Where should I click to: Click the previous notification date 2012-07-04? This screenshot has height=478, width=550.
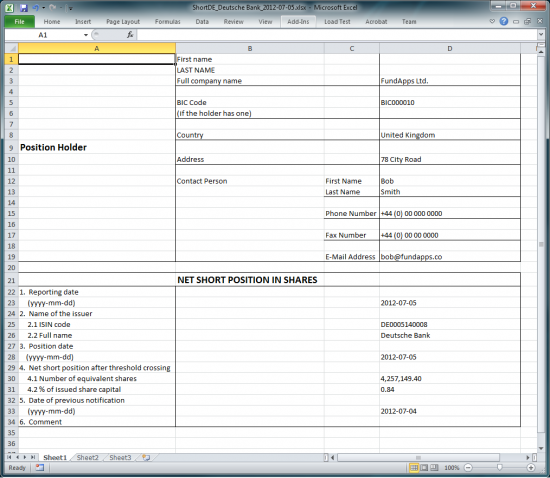(450, 411)
